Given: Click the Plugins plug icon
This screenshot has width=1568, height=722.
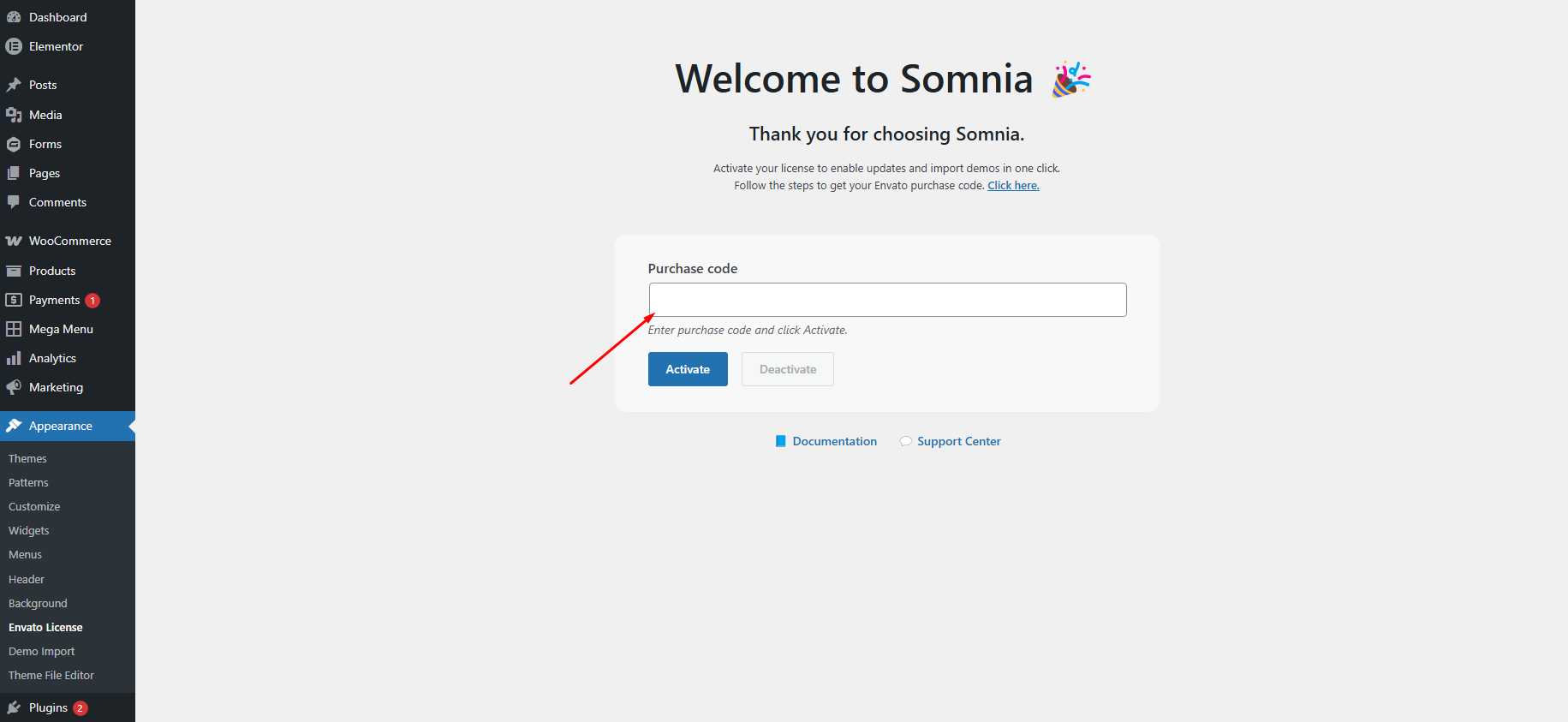Looking at the screenshot, I should [14, 707].
